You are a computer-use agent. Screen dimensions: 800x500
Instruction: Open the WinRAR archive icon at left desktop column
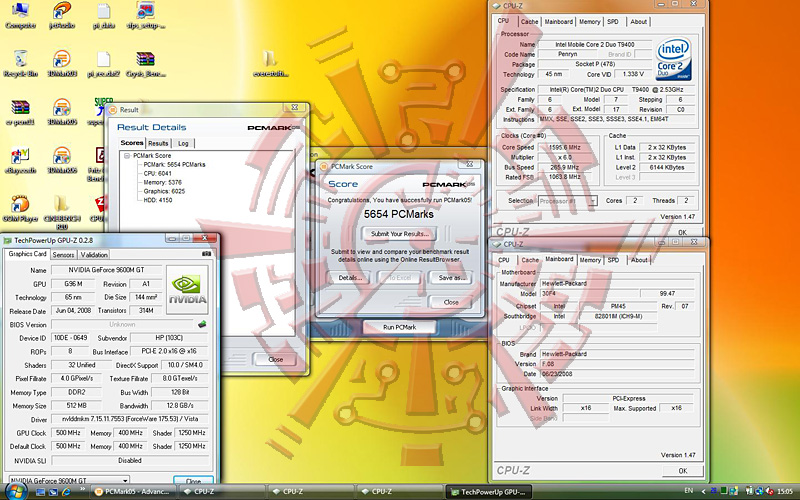point(20,112)
